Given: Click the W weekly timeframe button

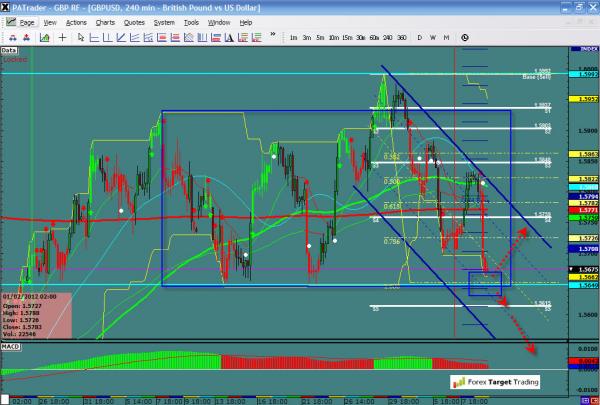Looking at the screenshot, I should [432, 38].
